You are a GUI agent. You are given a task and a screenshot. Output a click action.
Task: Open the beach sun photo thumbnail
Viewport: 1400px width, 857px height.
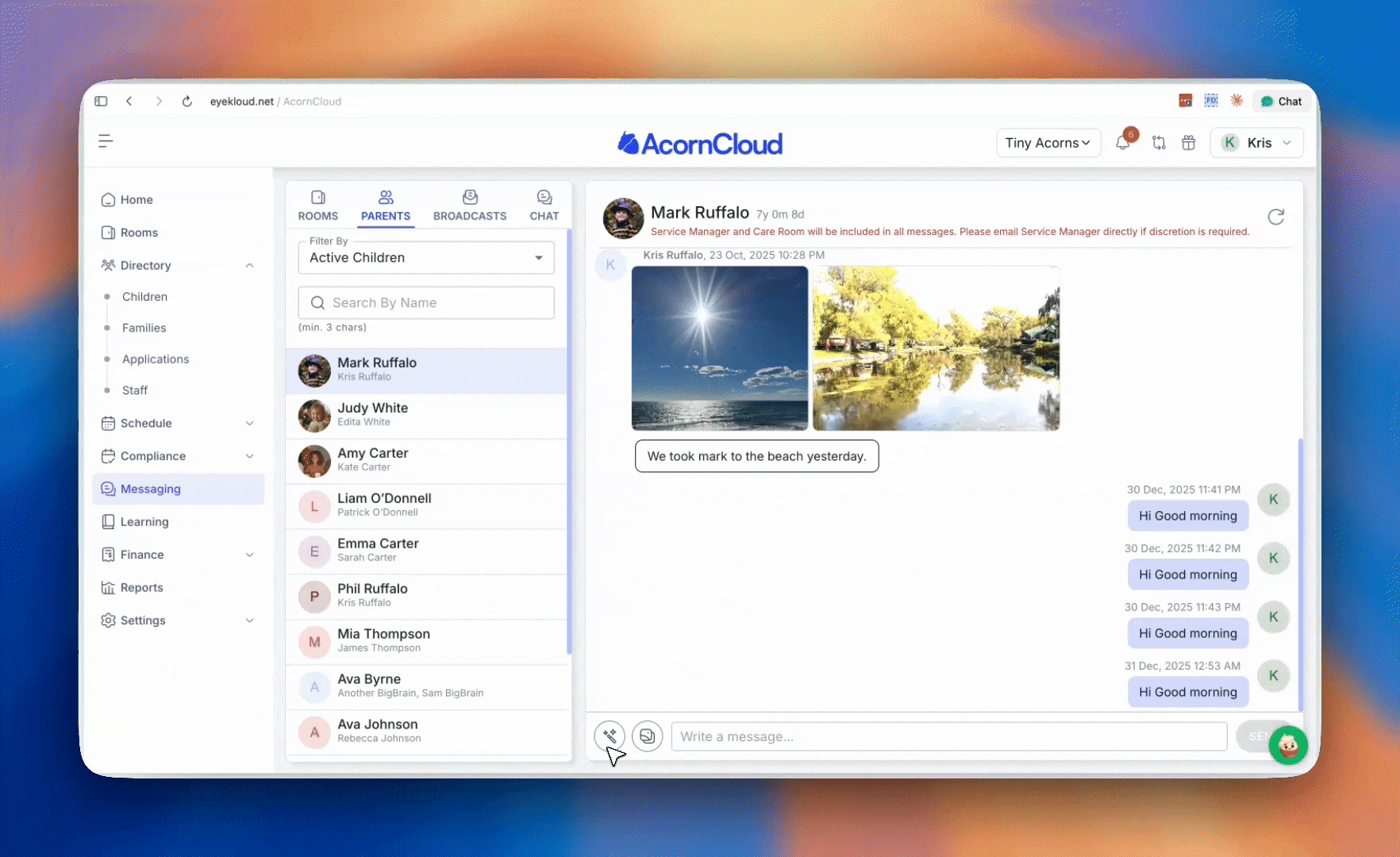tap(719, 348)
